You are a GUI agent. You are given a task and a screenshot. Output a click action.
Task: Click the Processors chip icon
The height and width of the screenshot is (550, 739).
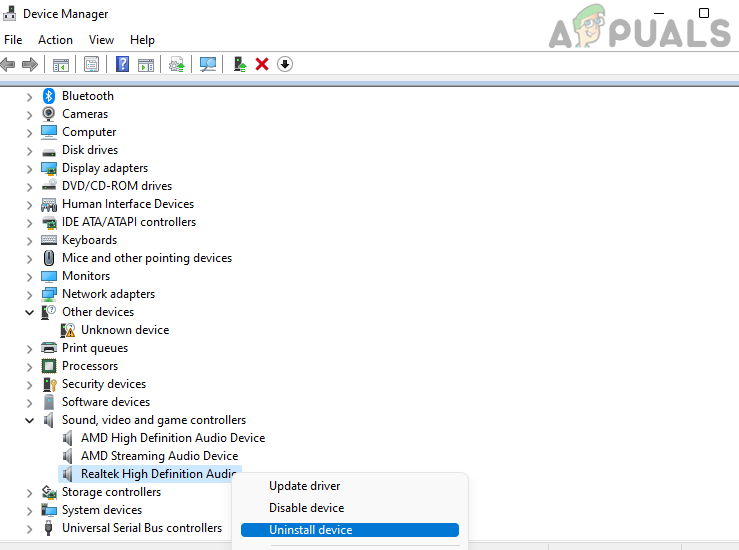[x=49, y=366]
